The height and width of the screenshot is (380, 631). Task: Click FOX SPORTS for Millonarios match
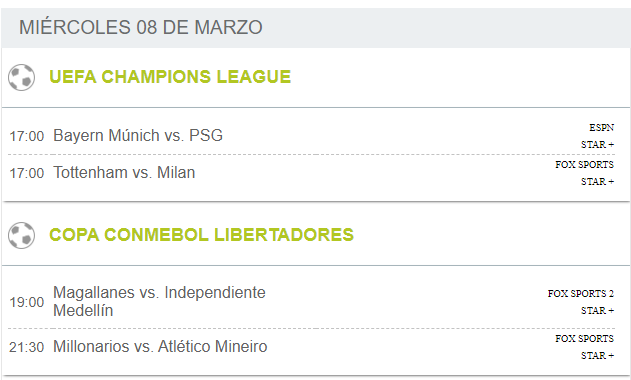point(585,339)
